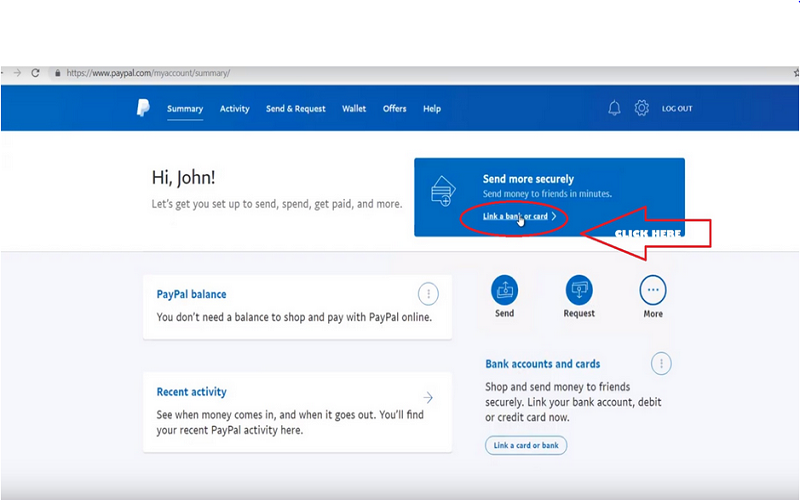
Task: Open the notifications bell
Action: pos(614,108)
